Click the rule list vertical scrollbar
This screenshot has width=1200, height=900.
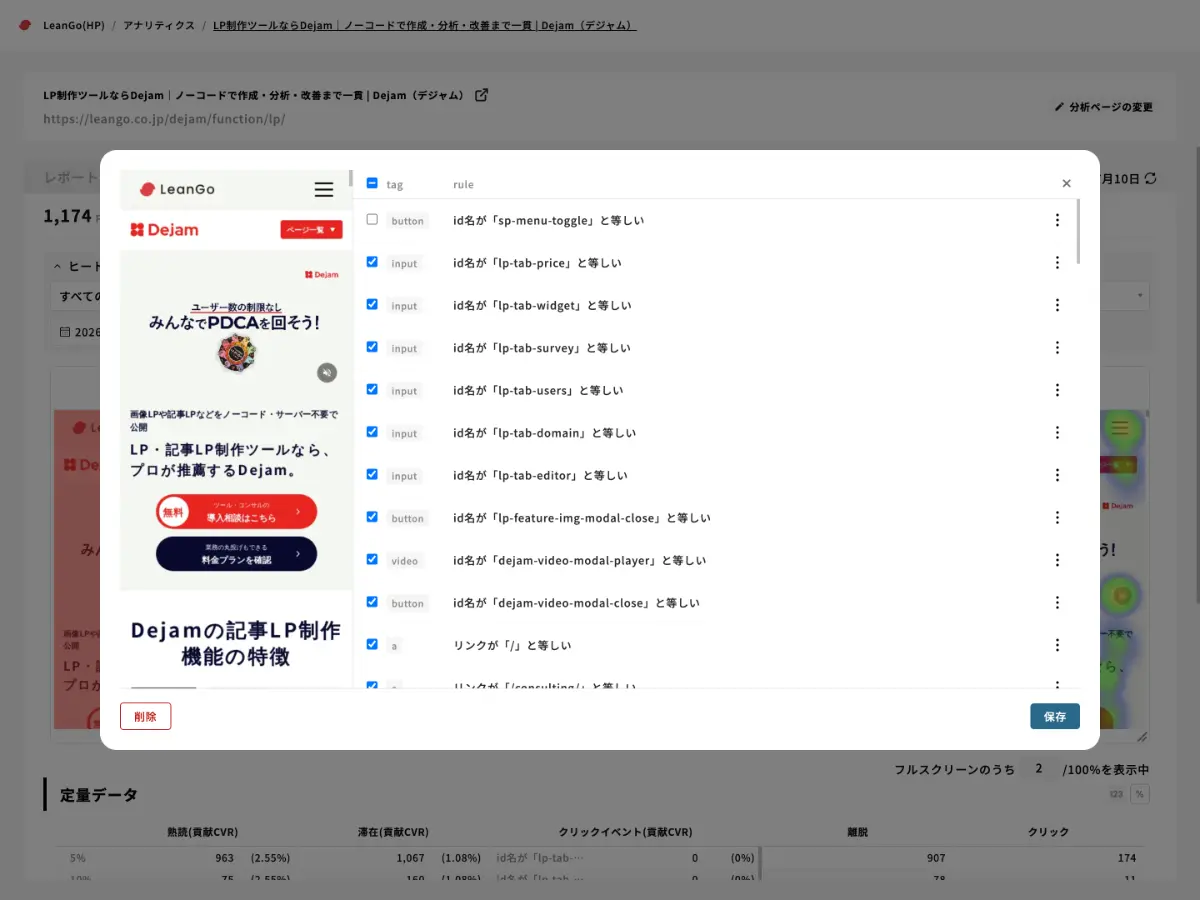[1078, 232]
